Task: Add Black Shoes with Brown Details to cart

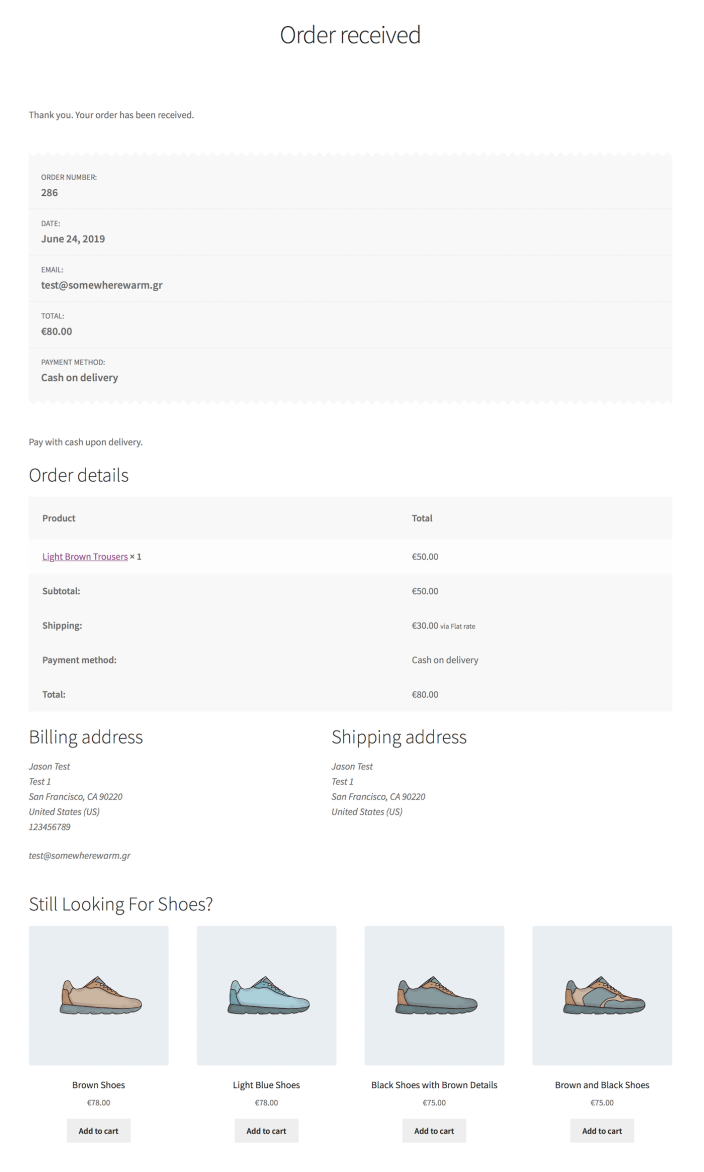Action: [434, 1131]
